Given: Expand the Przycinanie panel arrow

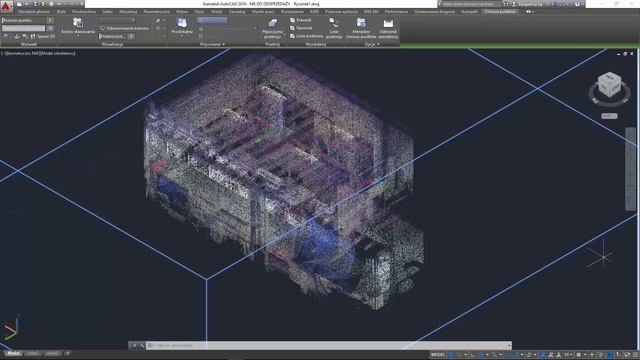Looking at the screenshot, I should tap(223, 44).
